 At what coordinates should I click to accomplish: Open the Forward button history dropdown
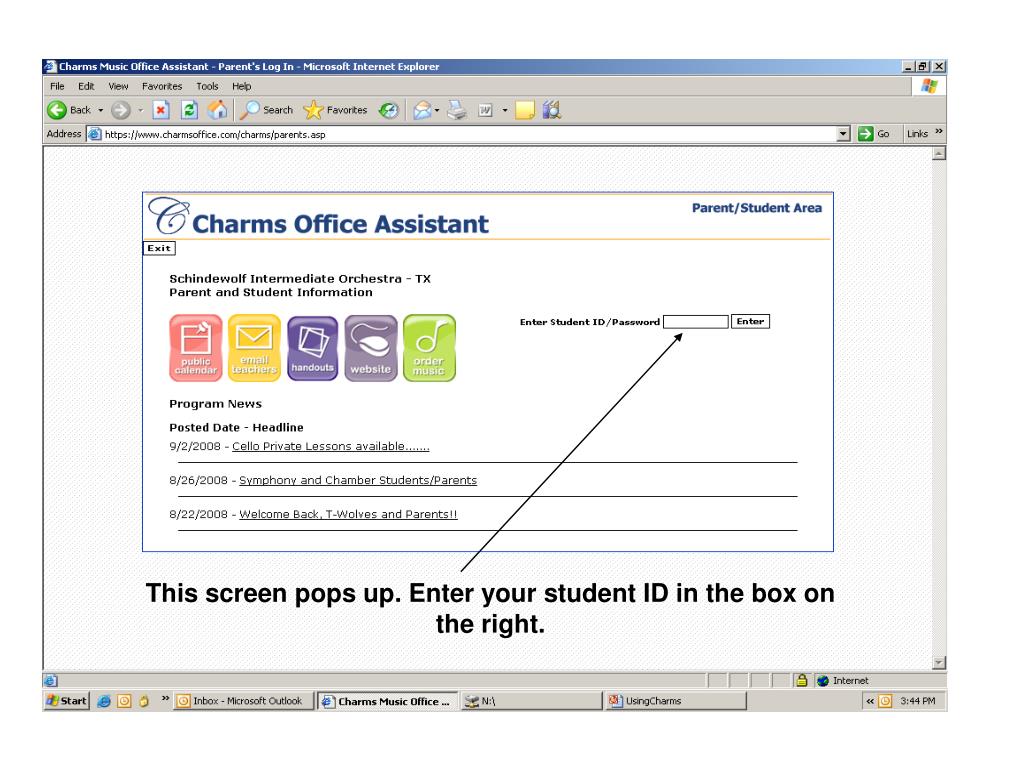click(x=140, y=110)
